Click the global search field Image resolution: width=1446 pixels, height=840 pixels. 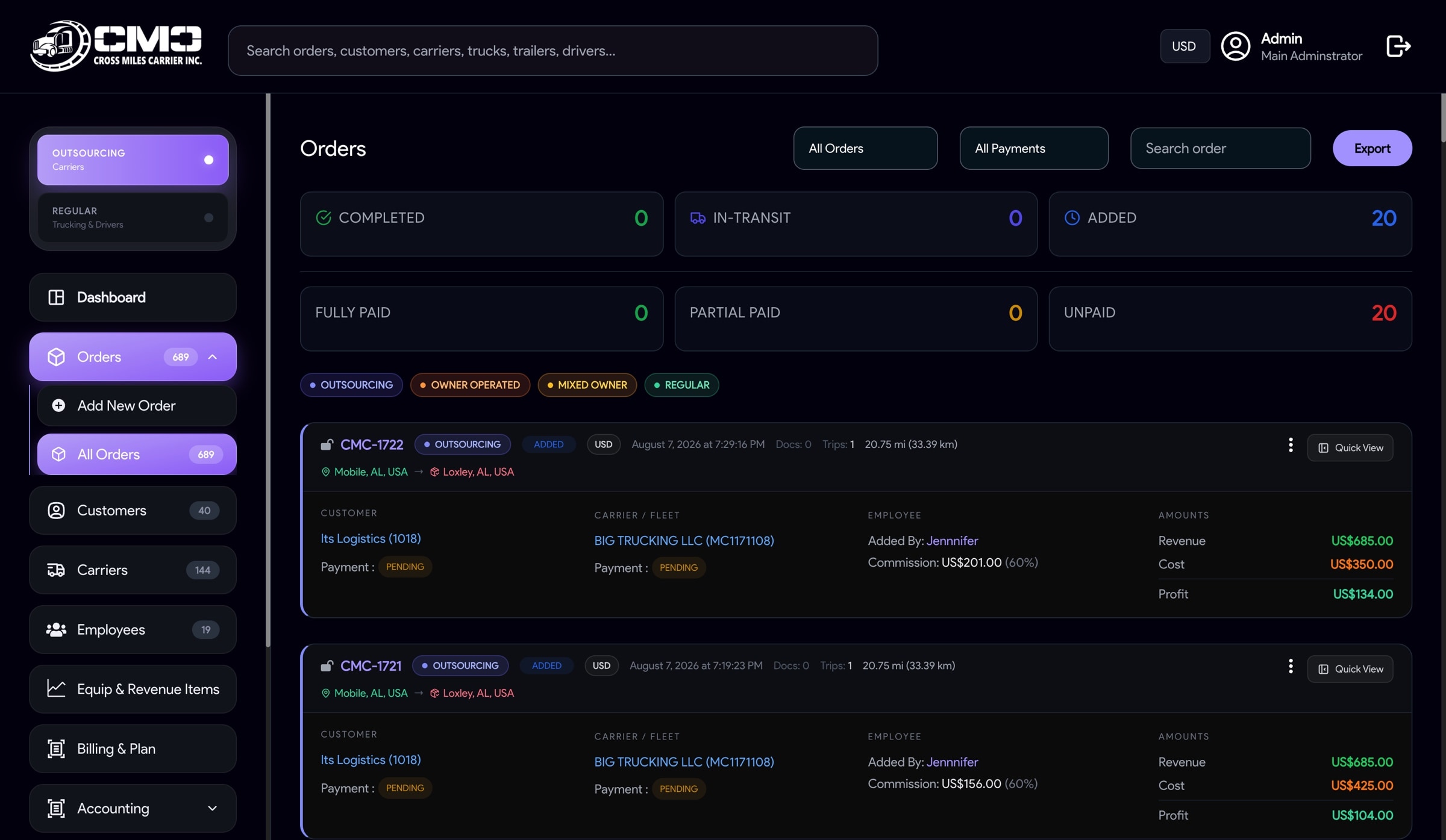click(x=552, y=51)
